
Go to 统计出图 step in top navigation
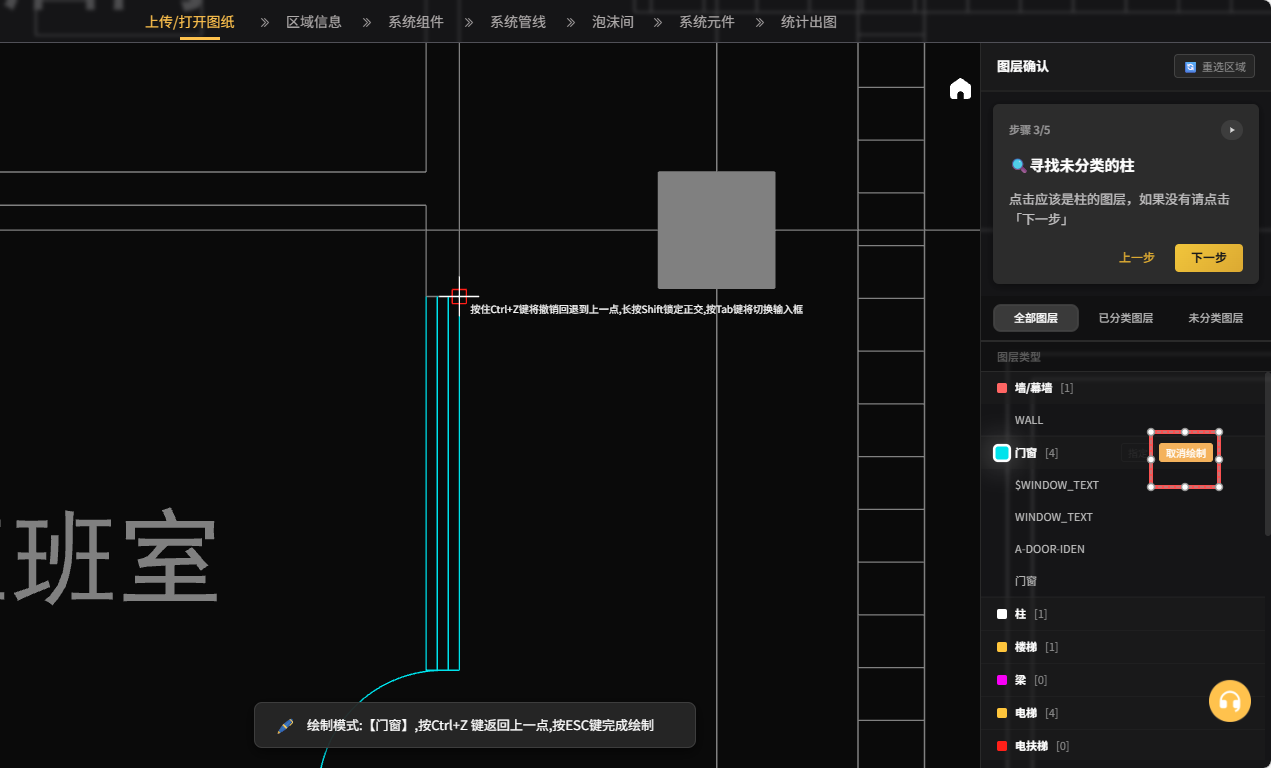click(x=808, y=22)
